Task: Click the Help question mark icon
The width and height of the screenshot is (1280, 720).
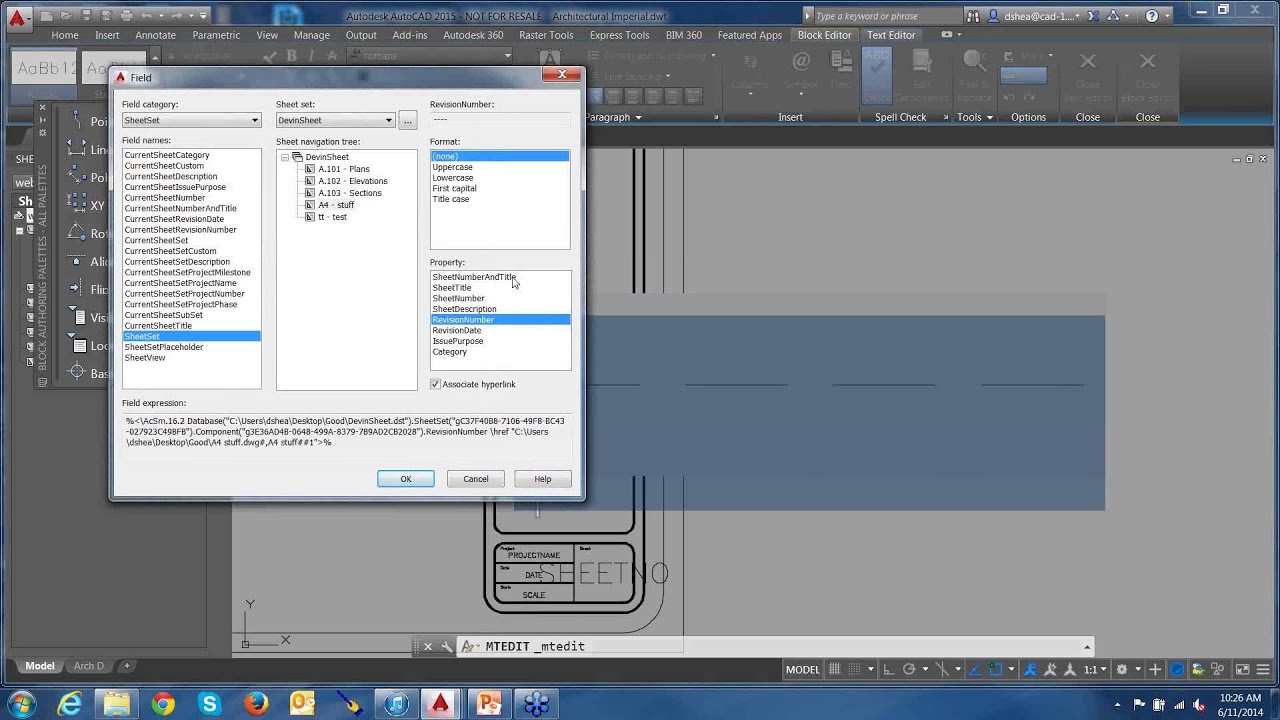Action: click(x=1152, y=16)
